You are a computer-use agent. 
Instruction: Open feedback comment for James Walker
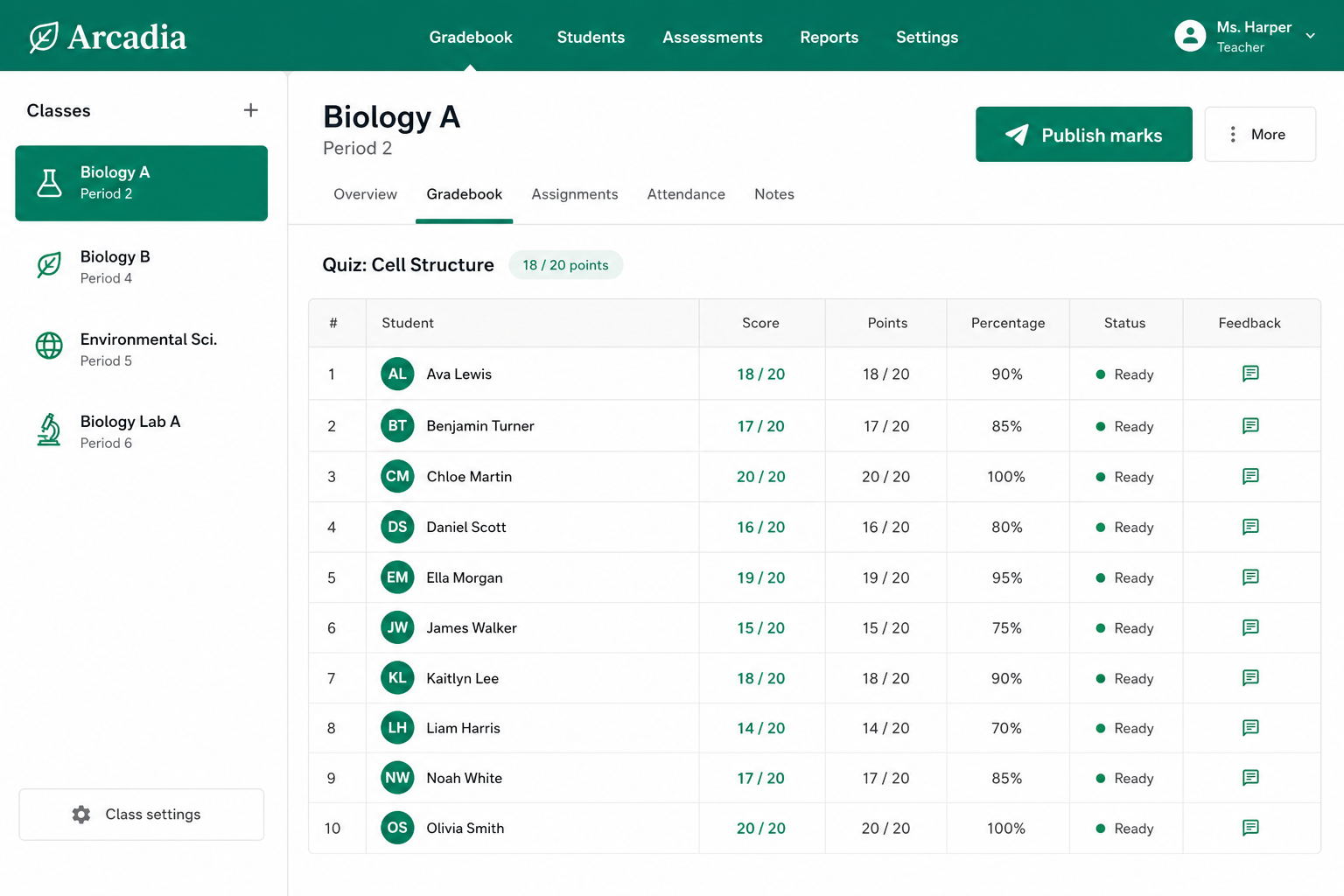point(1250,627)
